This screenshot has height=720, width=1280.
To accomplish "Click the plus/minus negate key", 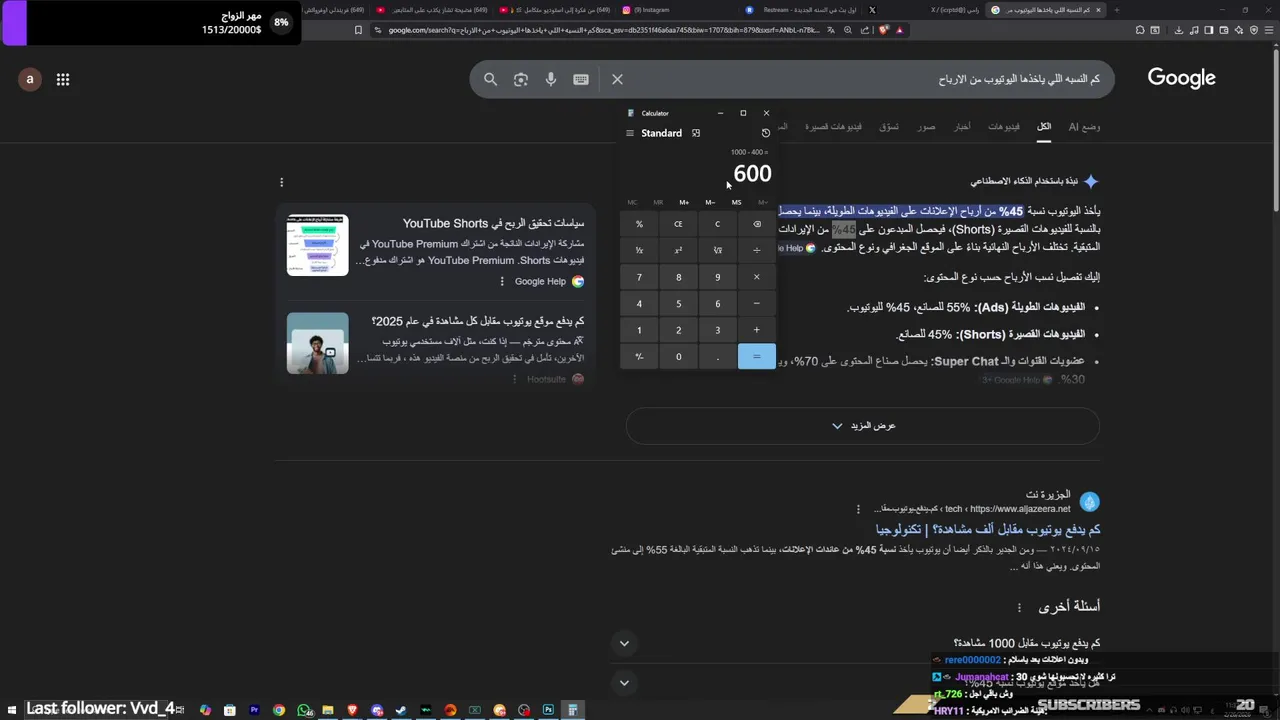I will coord(639,356).
